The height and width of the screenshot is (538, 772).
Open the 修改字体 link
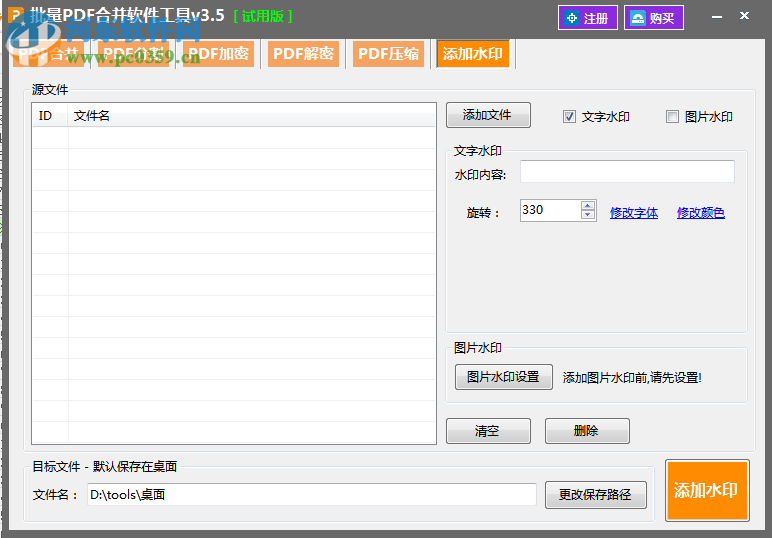[634, 213]
